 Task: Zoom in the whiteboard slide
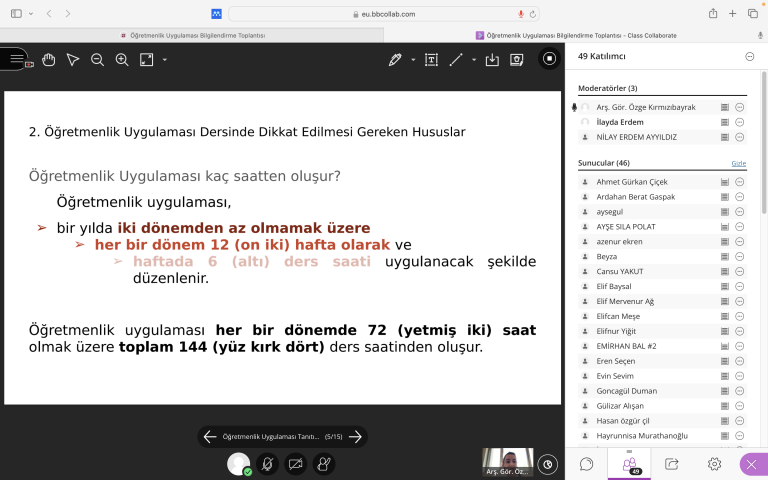122,60
